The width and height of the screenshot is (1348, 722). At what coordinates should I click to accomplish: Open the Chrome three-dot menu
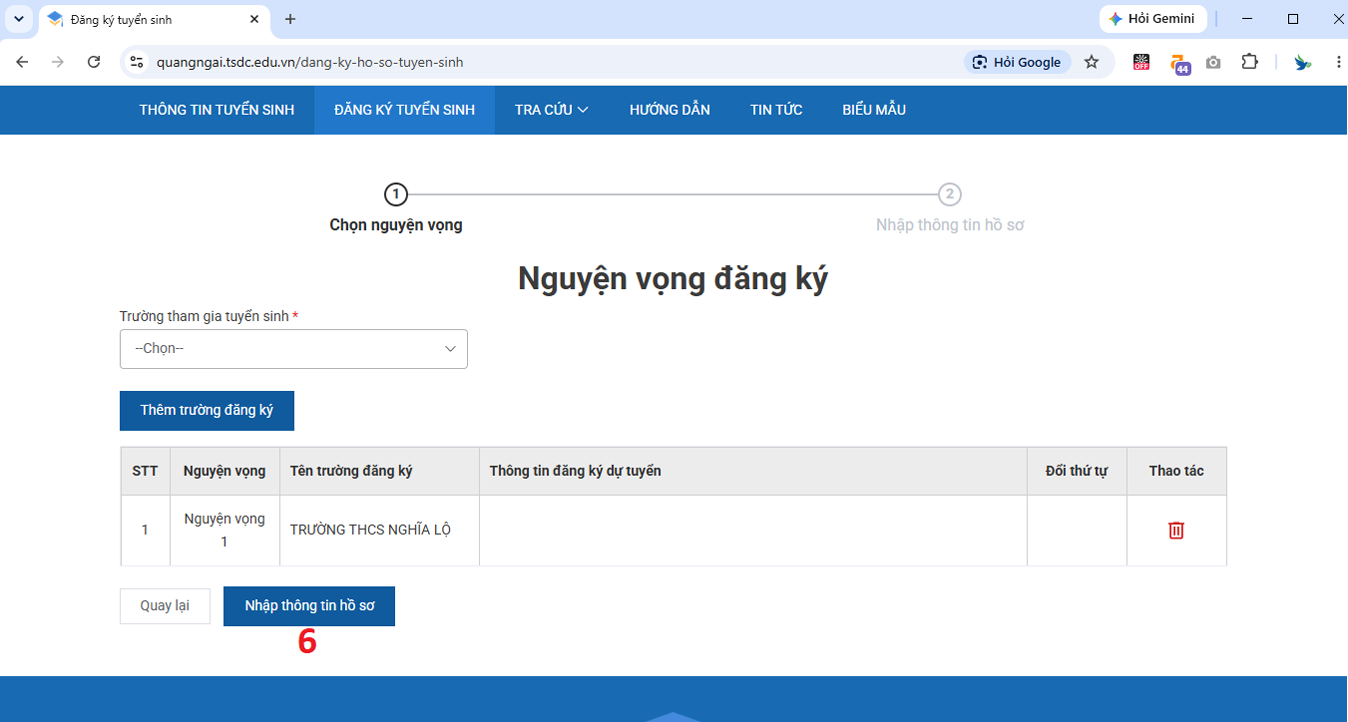1338,62
